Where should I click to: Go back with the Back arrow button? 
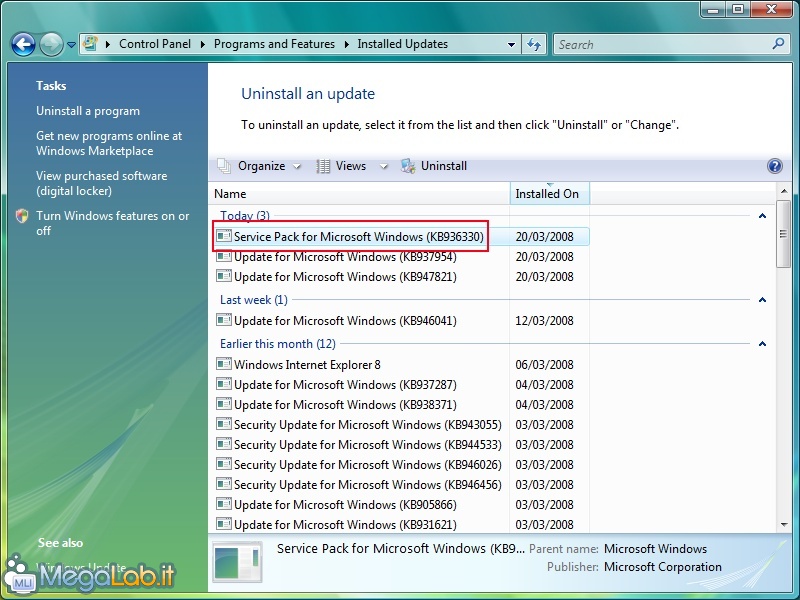click(x=23, y=44)
